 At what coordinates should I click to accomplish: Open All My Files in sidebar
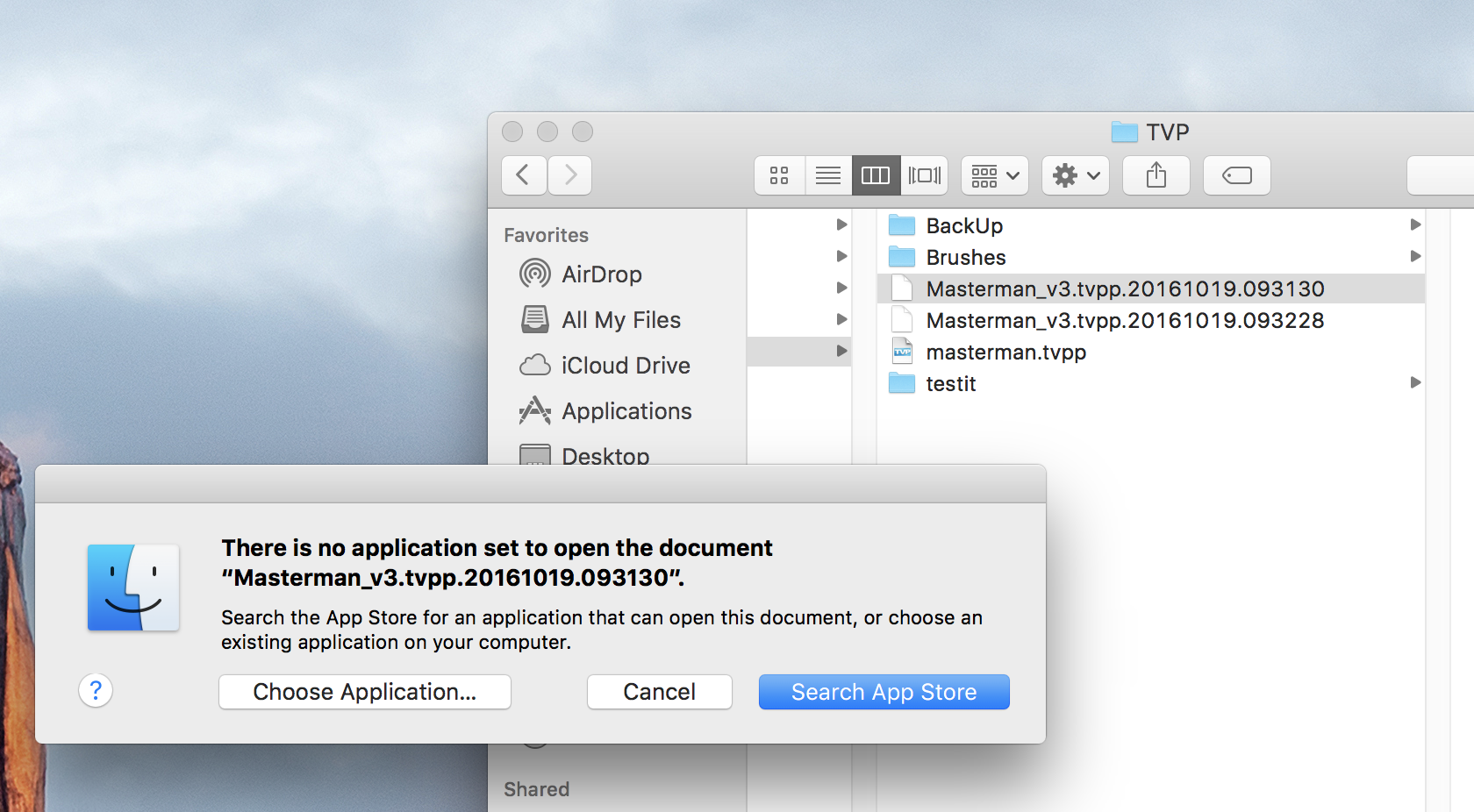(600, 320)
